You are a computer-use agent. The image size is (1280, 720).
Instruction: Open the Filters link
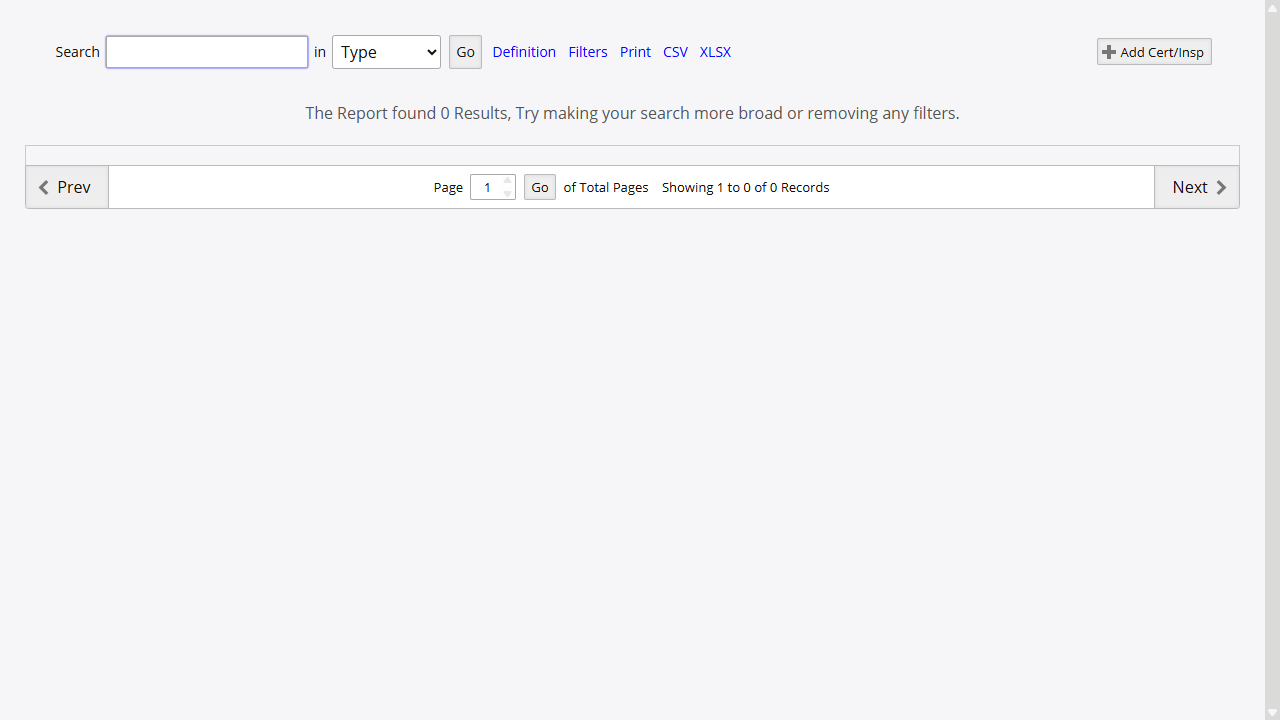(x=588, y=52)
